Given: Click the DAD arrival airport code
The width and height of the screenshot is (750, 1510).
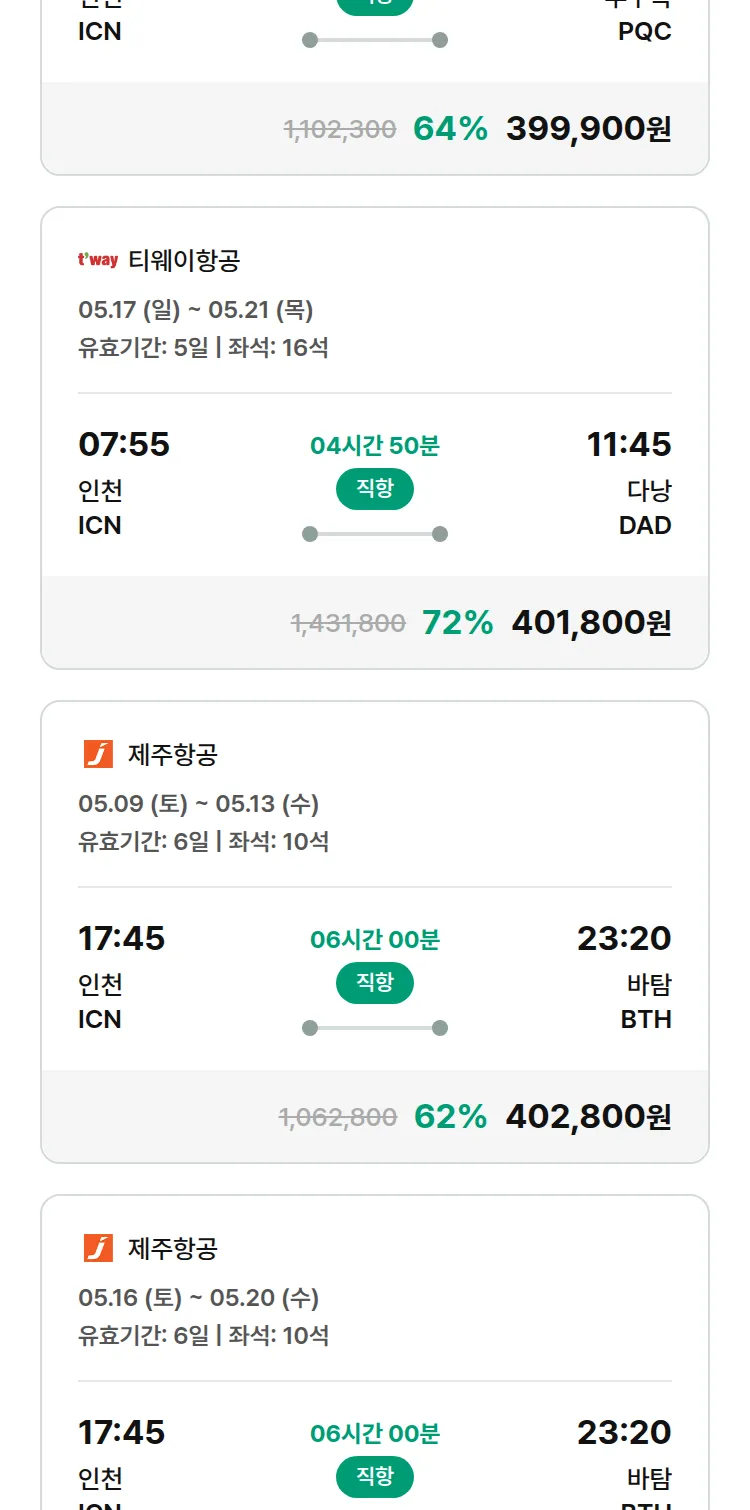Looking at the screenshot, I should pos(645,525).
